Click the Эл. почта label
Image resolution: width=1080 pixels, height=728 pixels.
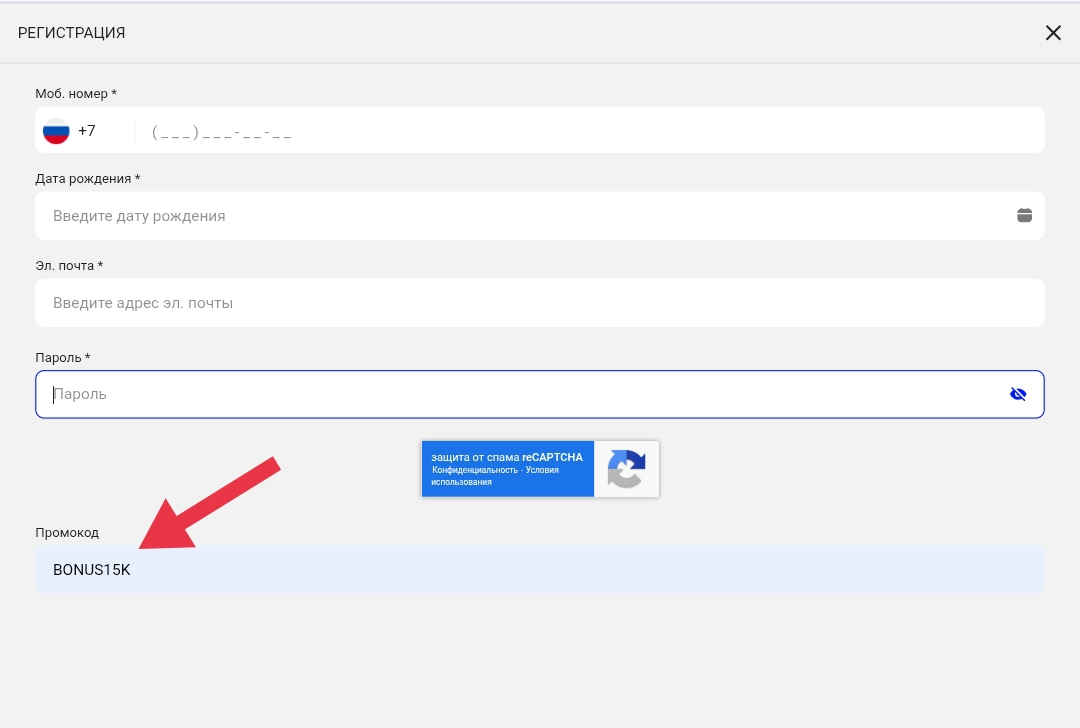[69, 266]
